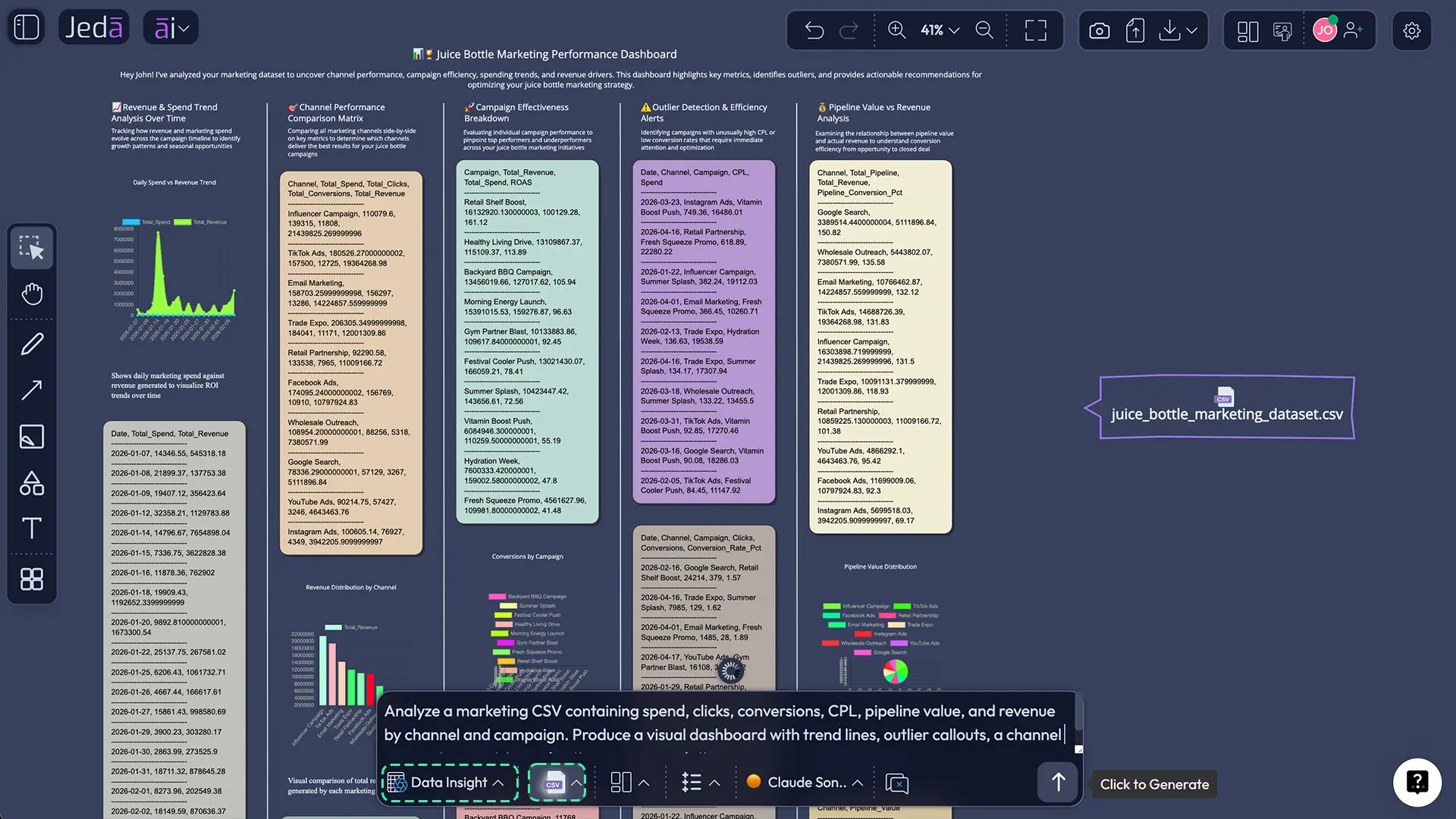The height and width of the screenshot is (819, 1456).
Task: Select the pencil draw tool
Action: (x=32, y=344)
